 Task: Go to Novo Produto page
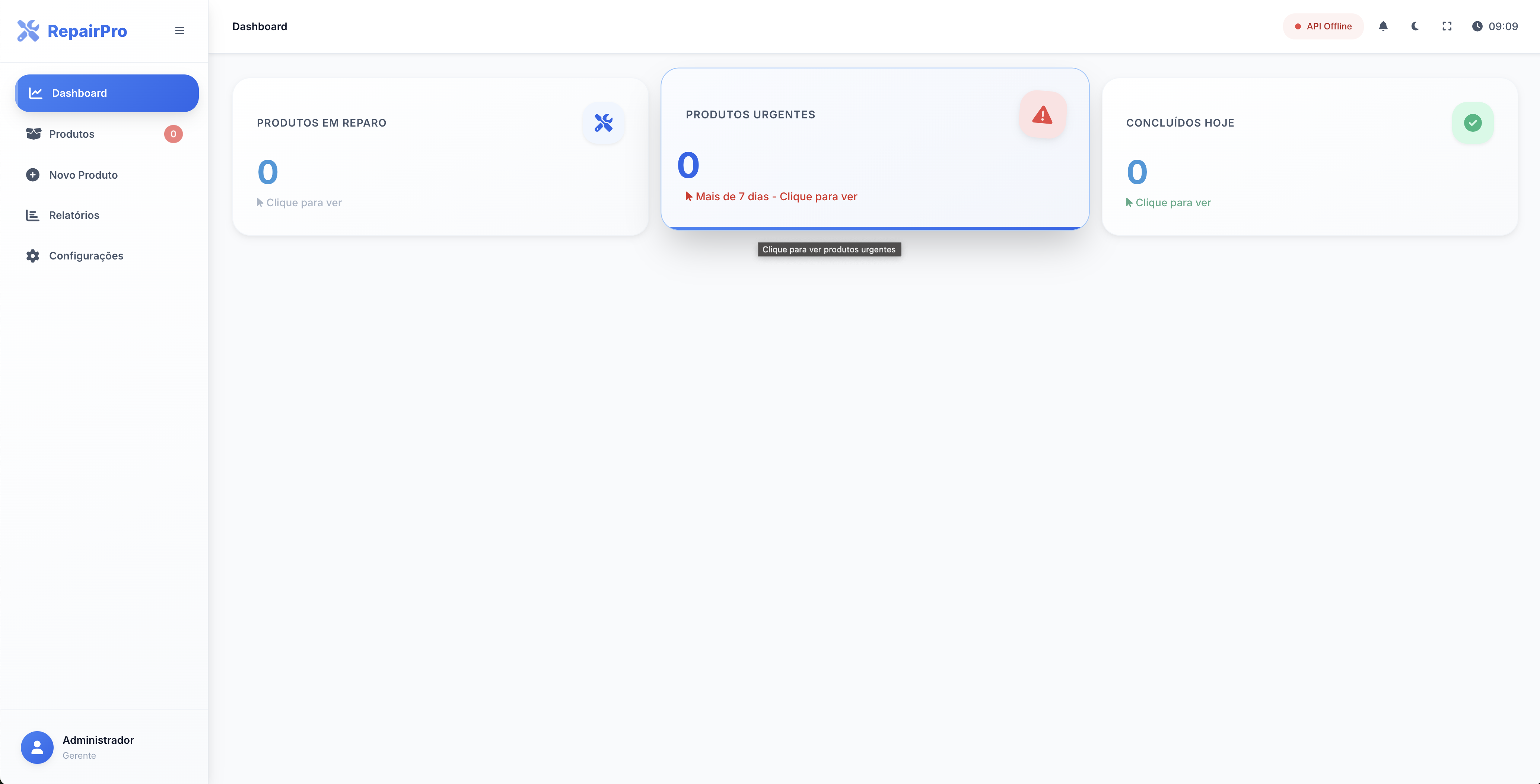[x=83, y=175]
